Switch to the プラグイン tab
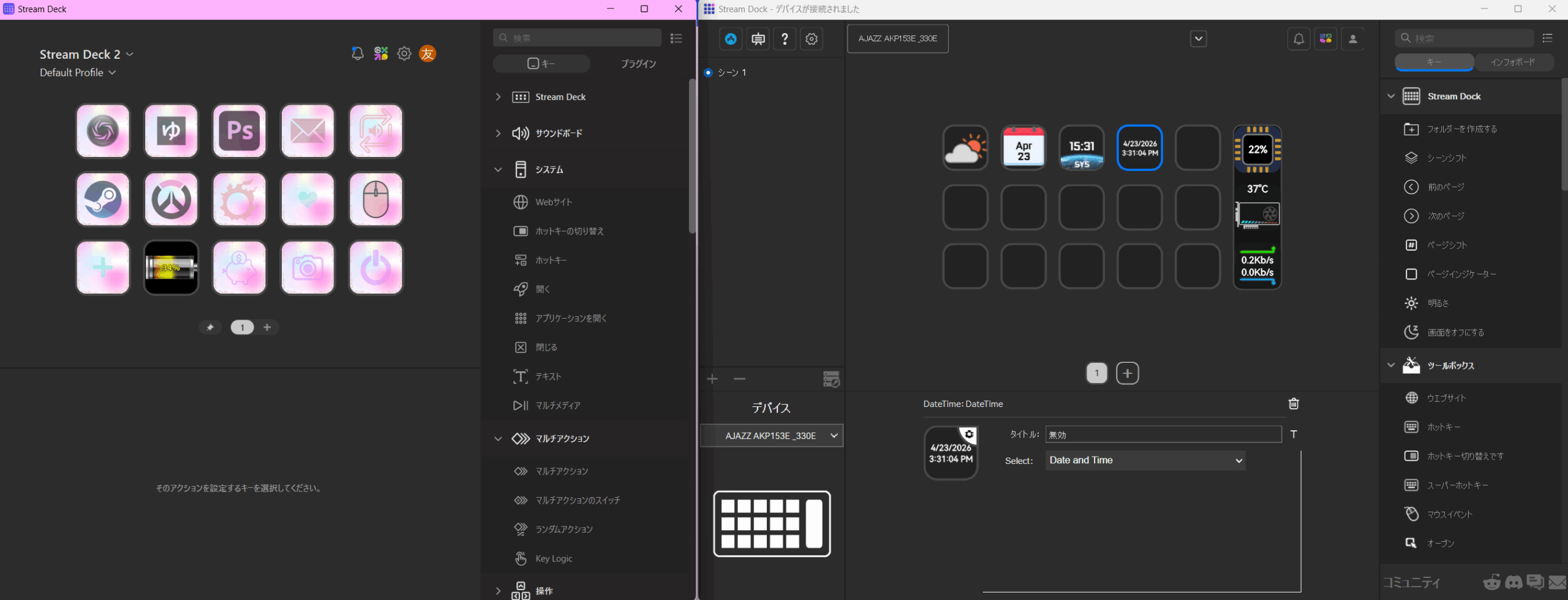Screen dimensions: 1568x600 coord(638,64)
